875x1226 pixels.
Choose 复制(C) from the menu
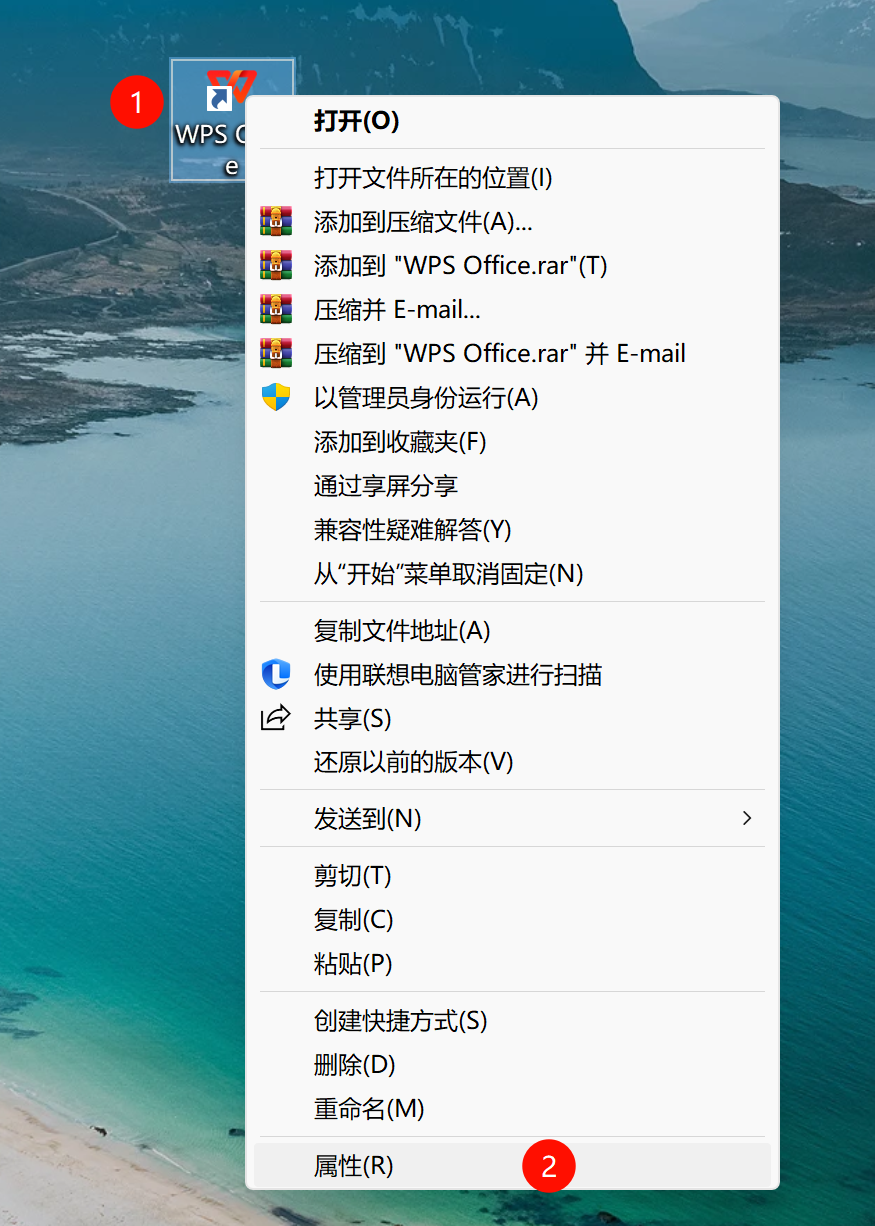(512, 920)
